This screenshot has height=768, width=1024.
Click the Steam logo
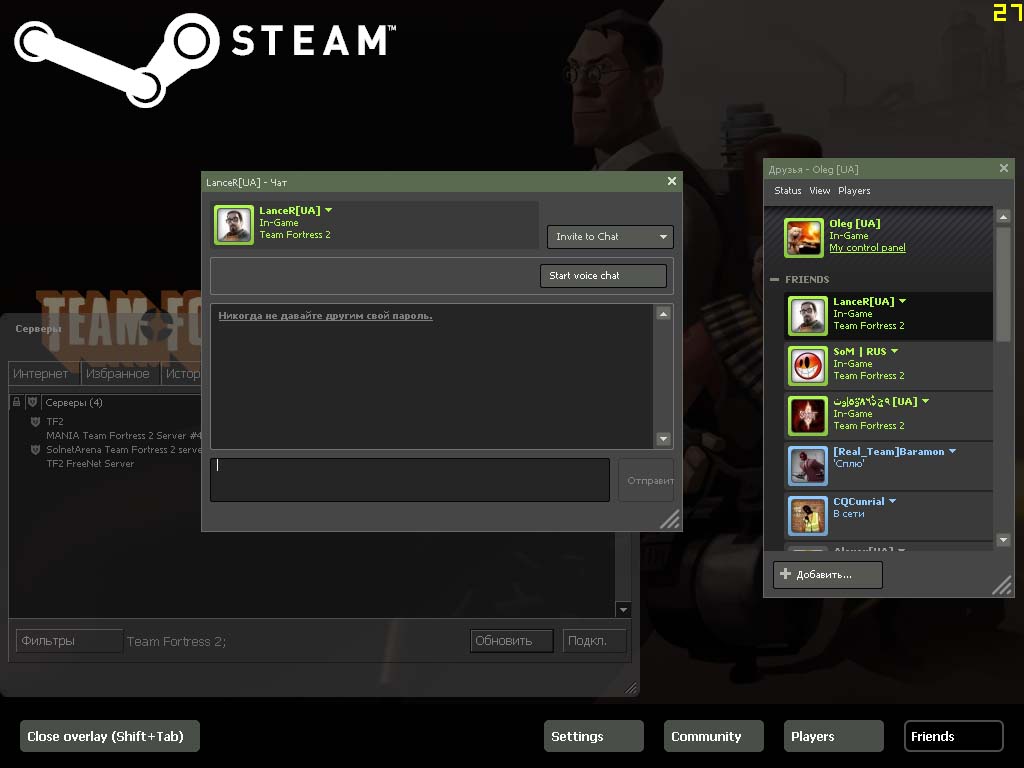click(204, 60)
